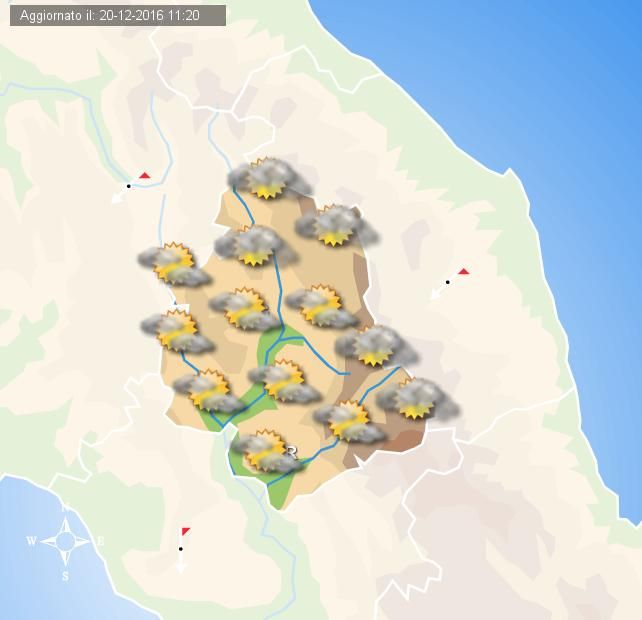
Task: Click the northwest wind arrow marker
Action: point(128,187)
